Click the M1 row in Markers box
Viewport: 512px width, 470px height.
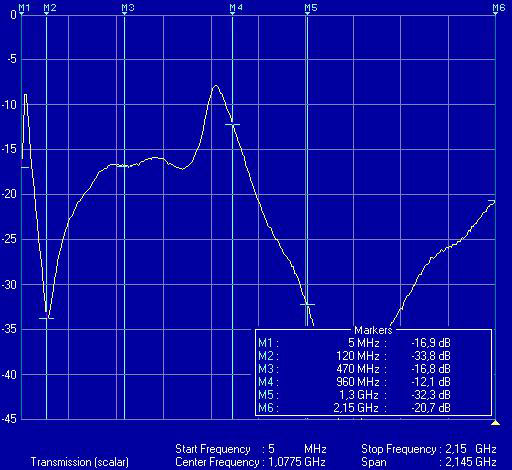click(x=354, y=343)
